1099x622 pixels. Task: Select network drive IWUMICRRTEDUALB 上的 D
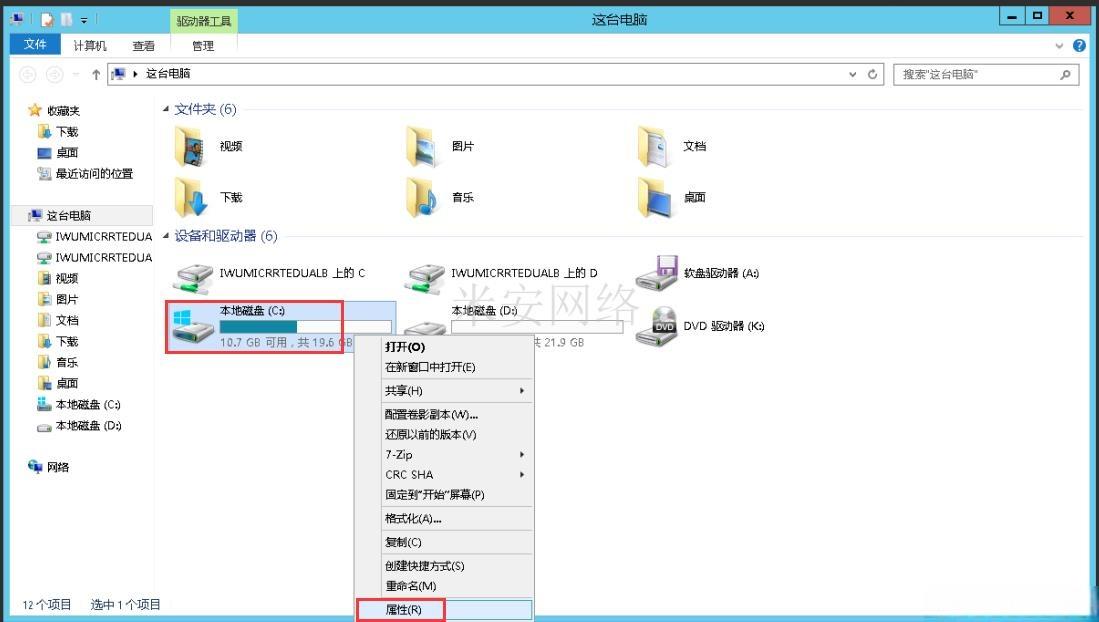(x=425, y=278)
